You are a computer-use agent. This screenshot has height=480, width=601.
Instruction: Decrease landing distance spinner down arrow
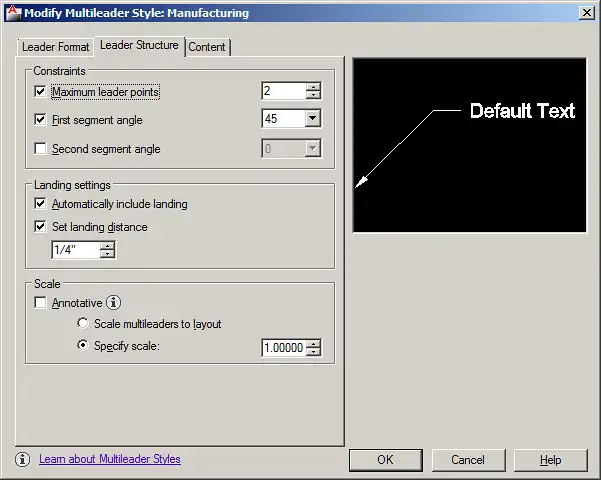[107, 253]
